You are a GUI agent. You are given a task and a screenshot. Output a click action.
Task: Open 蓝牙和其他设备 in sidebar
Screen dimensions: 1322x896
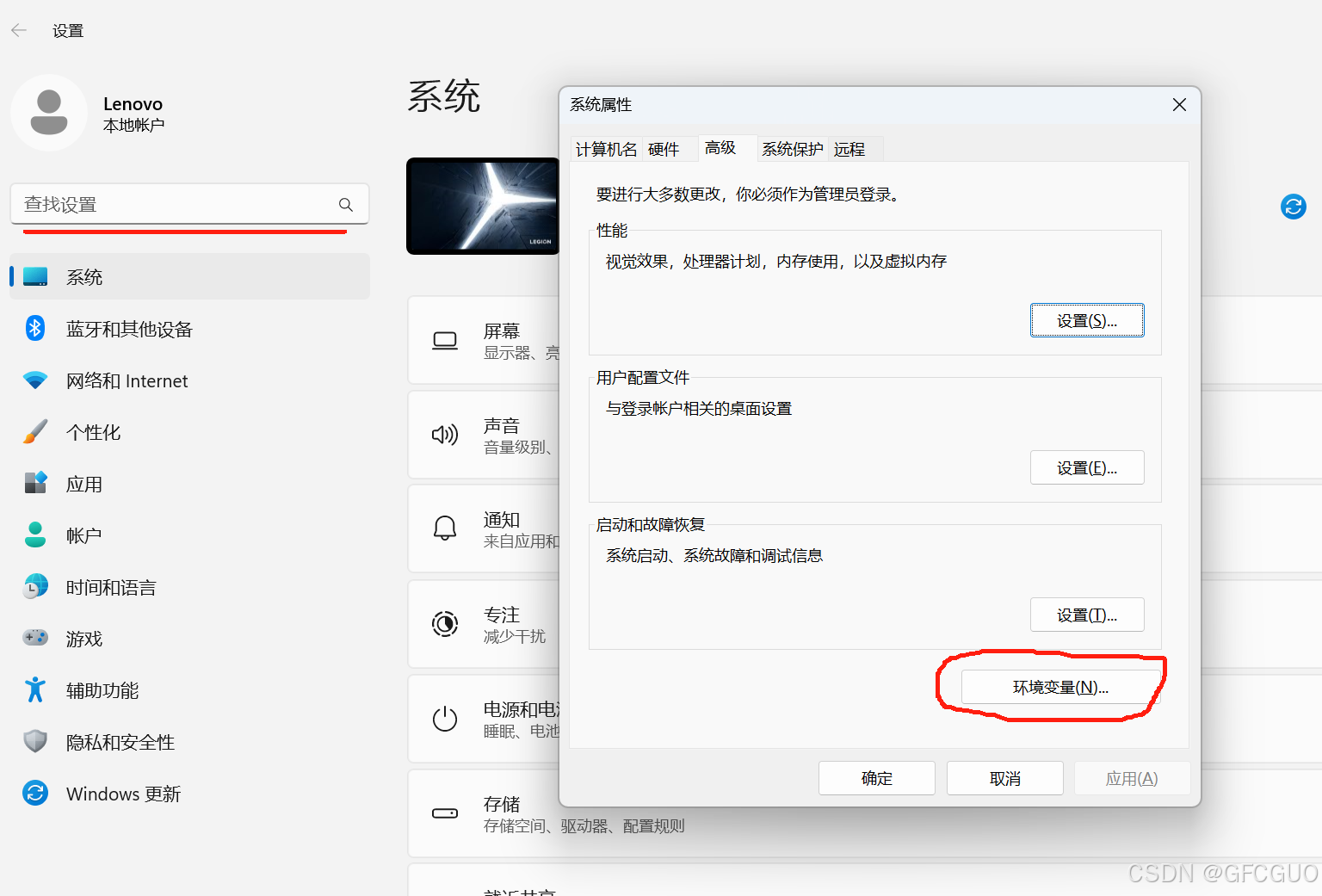point(129,329)
